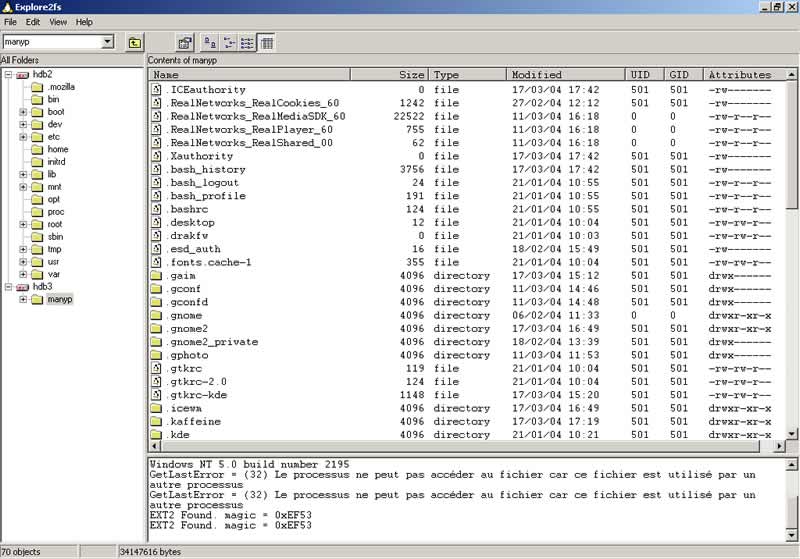The width and height of the screenshot is (800, 559).
Task: Expand the dev folder node
Action: click(x=23, y=124)
